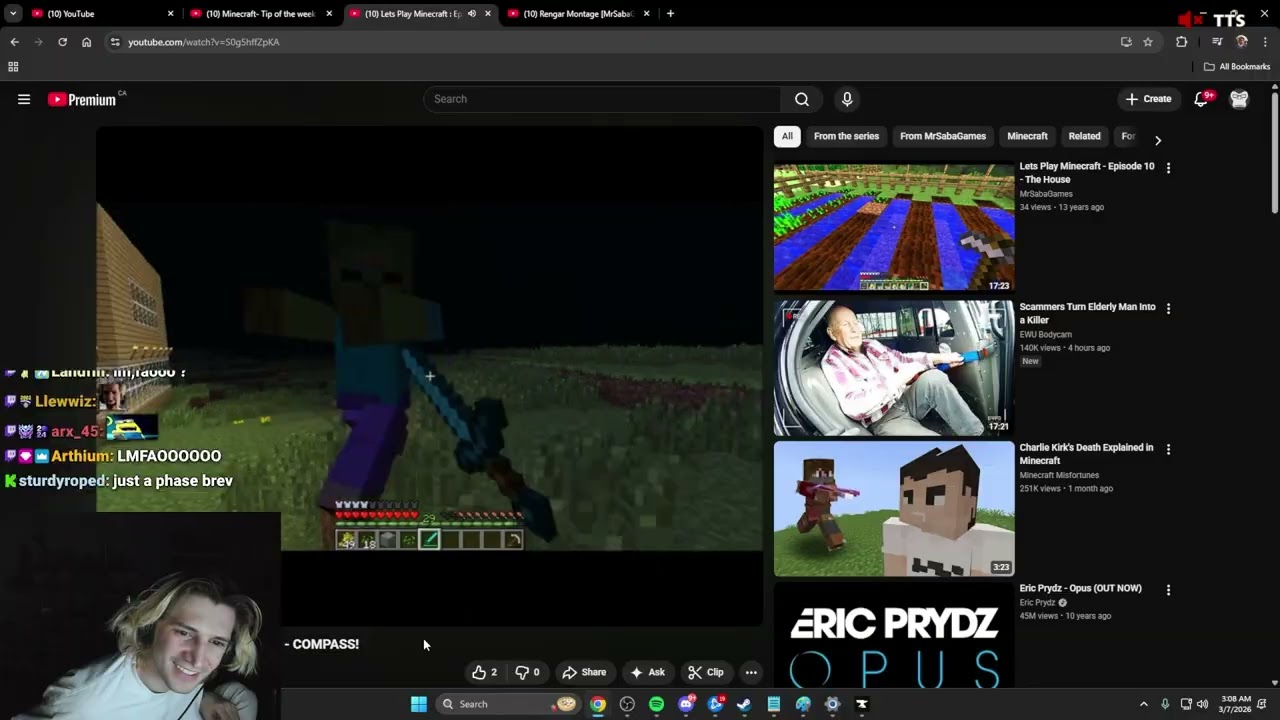The width and height of the screenshot is (1280, 720).
Task: Open Chrome tab search dropdown
Action: [13, 14]
